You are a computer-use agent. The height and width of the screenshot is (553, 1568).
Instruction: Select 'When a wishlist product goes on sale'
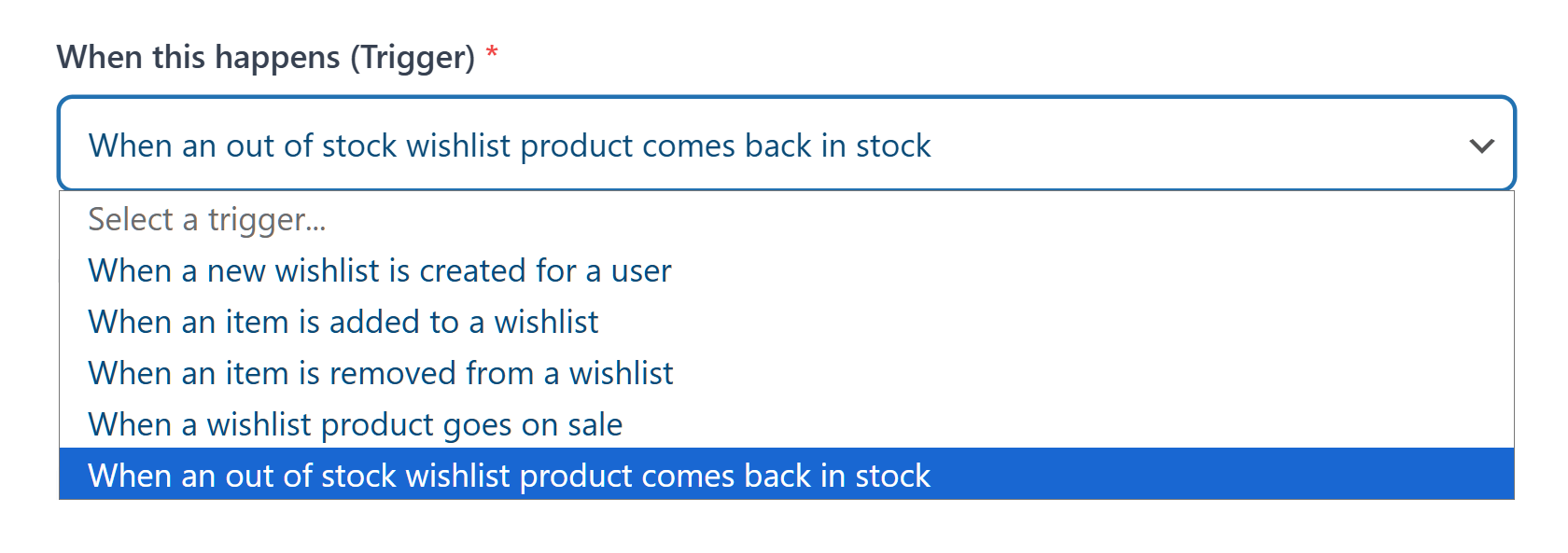[355, 424]
